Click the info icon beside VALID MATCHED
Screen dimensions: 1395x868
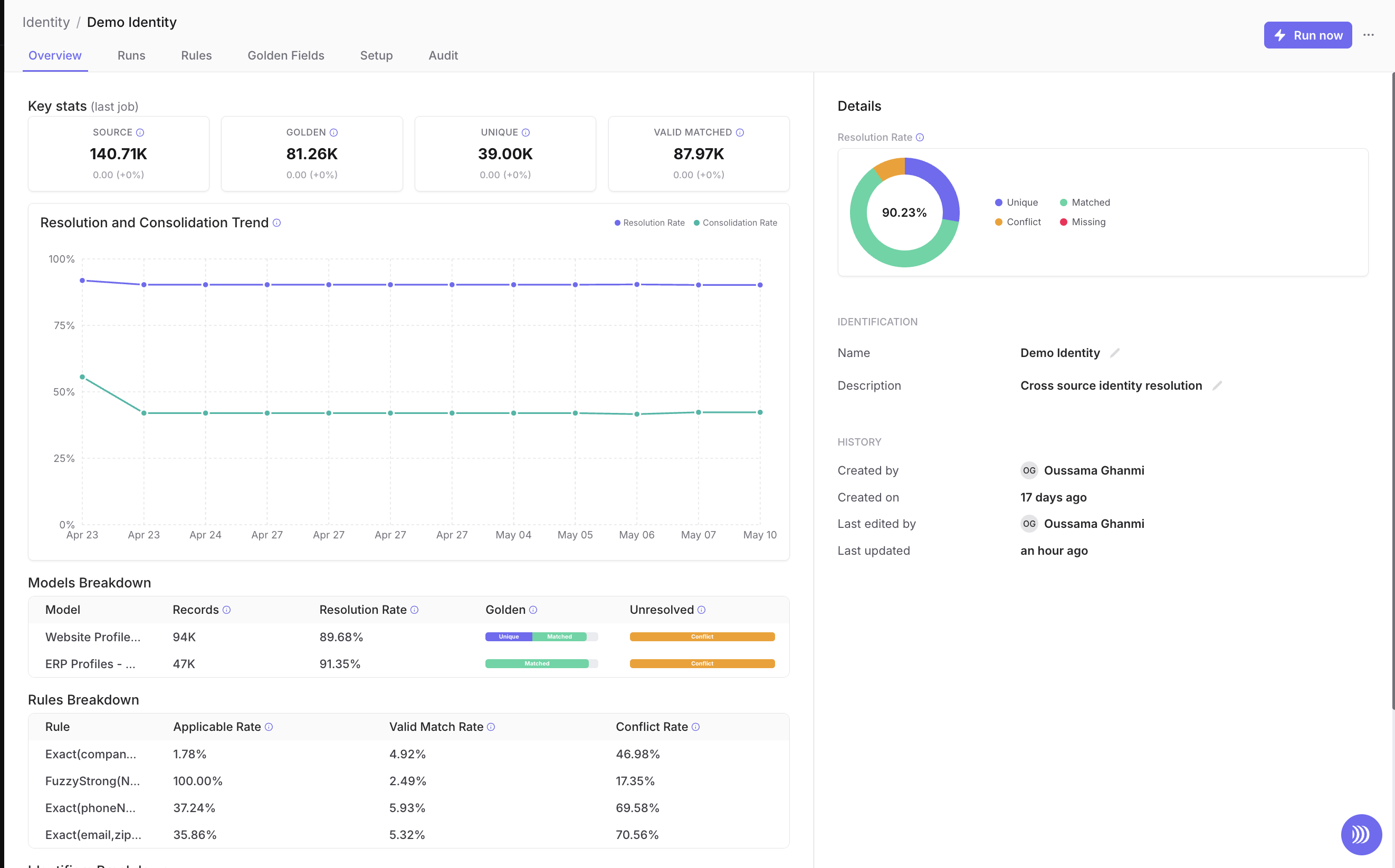point(740,132)
